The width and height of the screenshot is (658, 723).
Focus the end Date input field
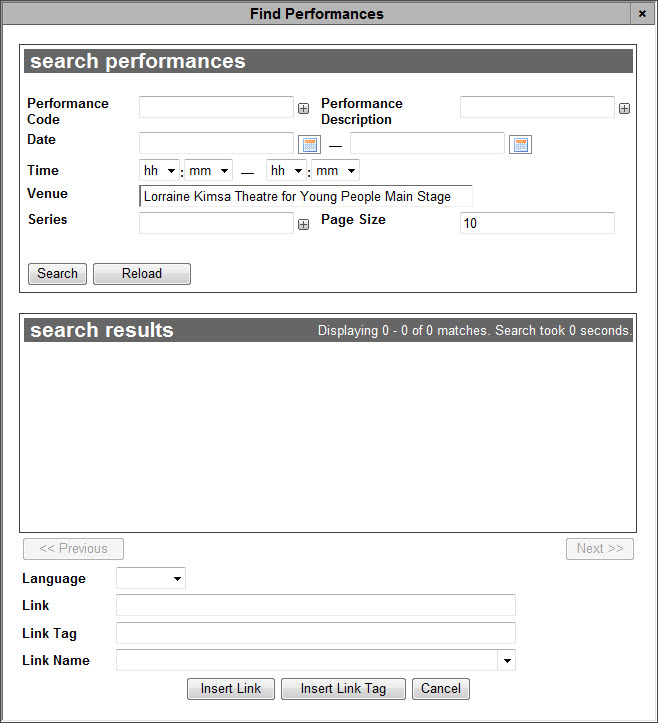427,143
